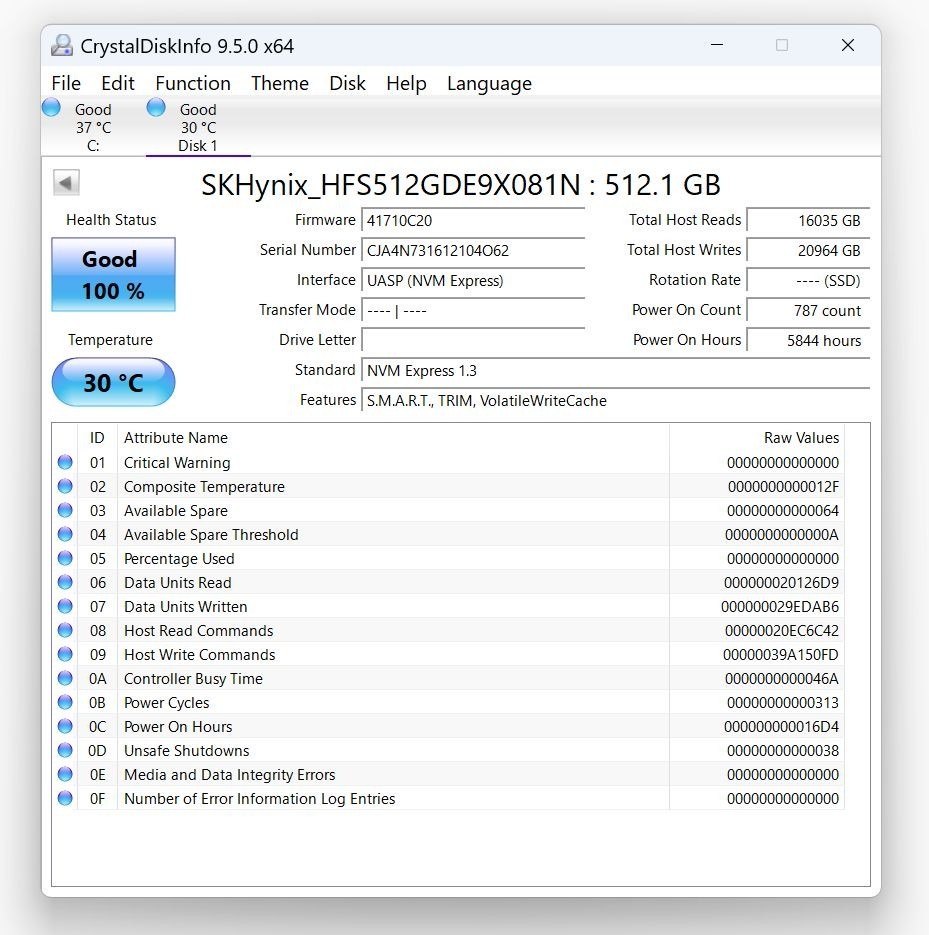Click the Standard field NVM Express 1.3

(615, 370)
